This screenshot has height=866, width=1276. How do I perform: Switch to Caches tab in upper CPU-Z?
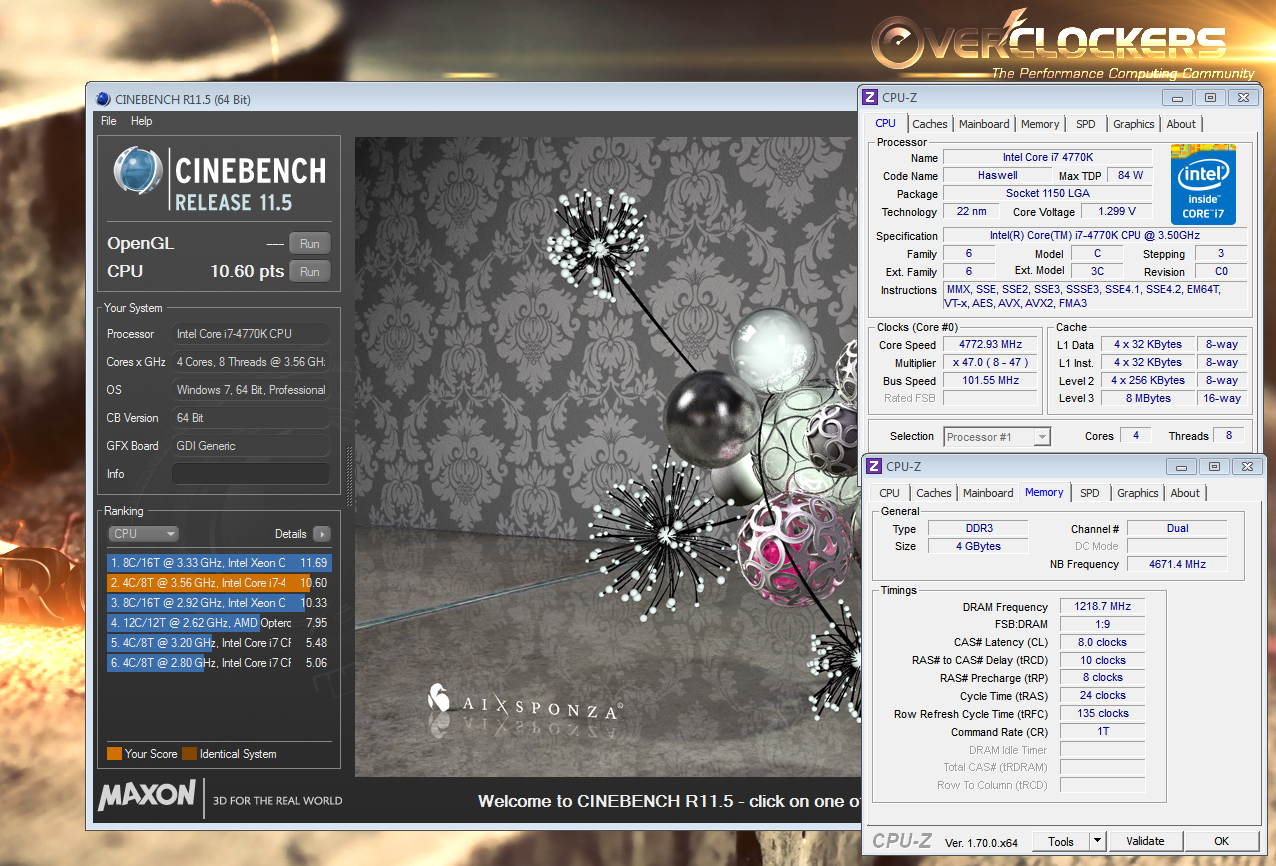[x=929, y=124]
